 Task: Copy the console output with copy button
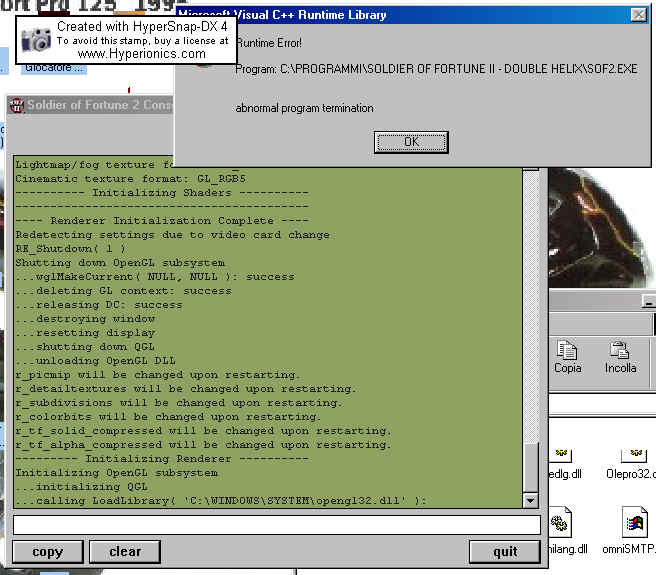48,552
